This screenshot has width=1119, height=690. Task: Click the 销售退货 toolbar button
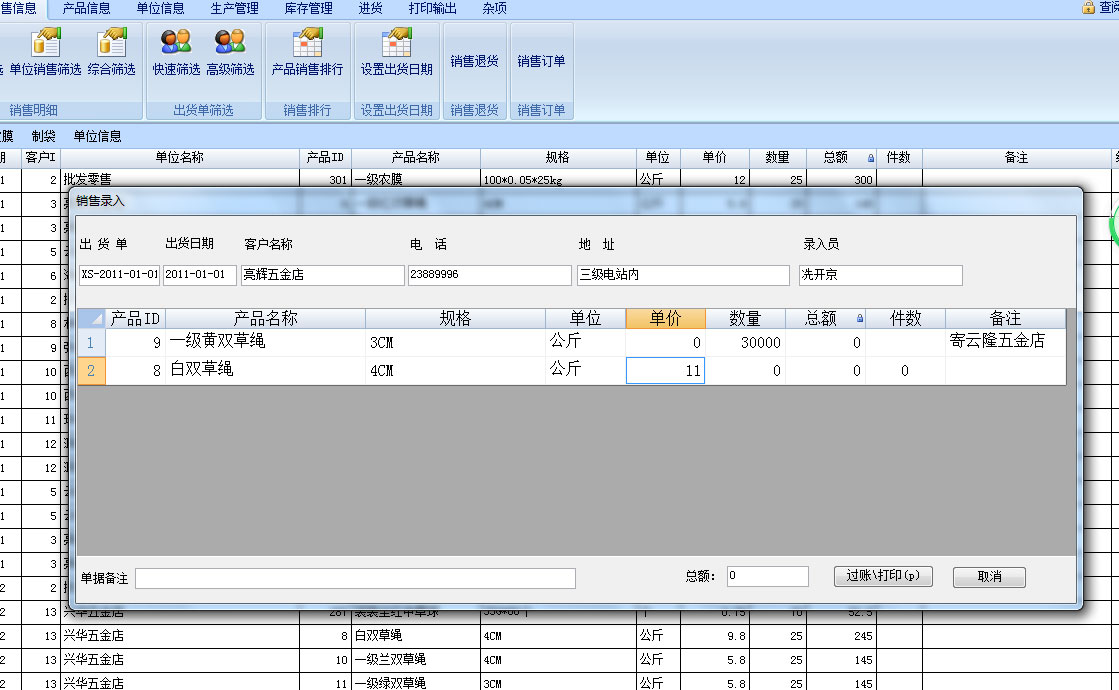[474, 61]
